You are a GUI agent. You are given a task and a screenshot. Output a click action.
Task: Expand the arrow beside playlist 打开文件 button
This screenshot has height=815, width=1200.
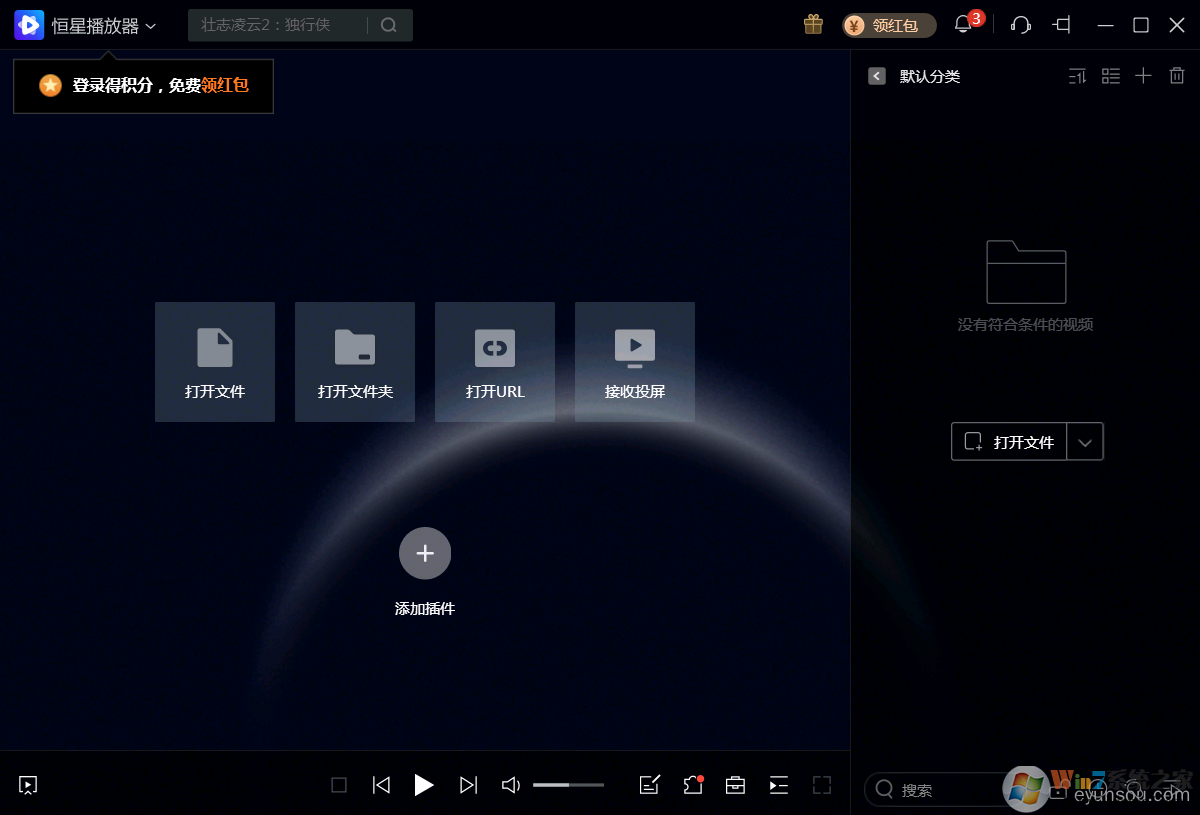[x=1085, y=442]
